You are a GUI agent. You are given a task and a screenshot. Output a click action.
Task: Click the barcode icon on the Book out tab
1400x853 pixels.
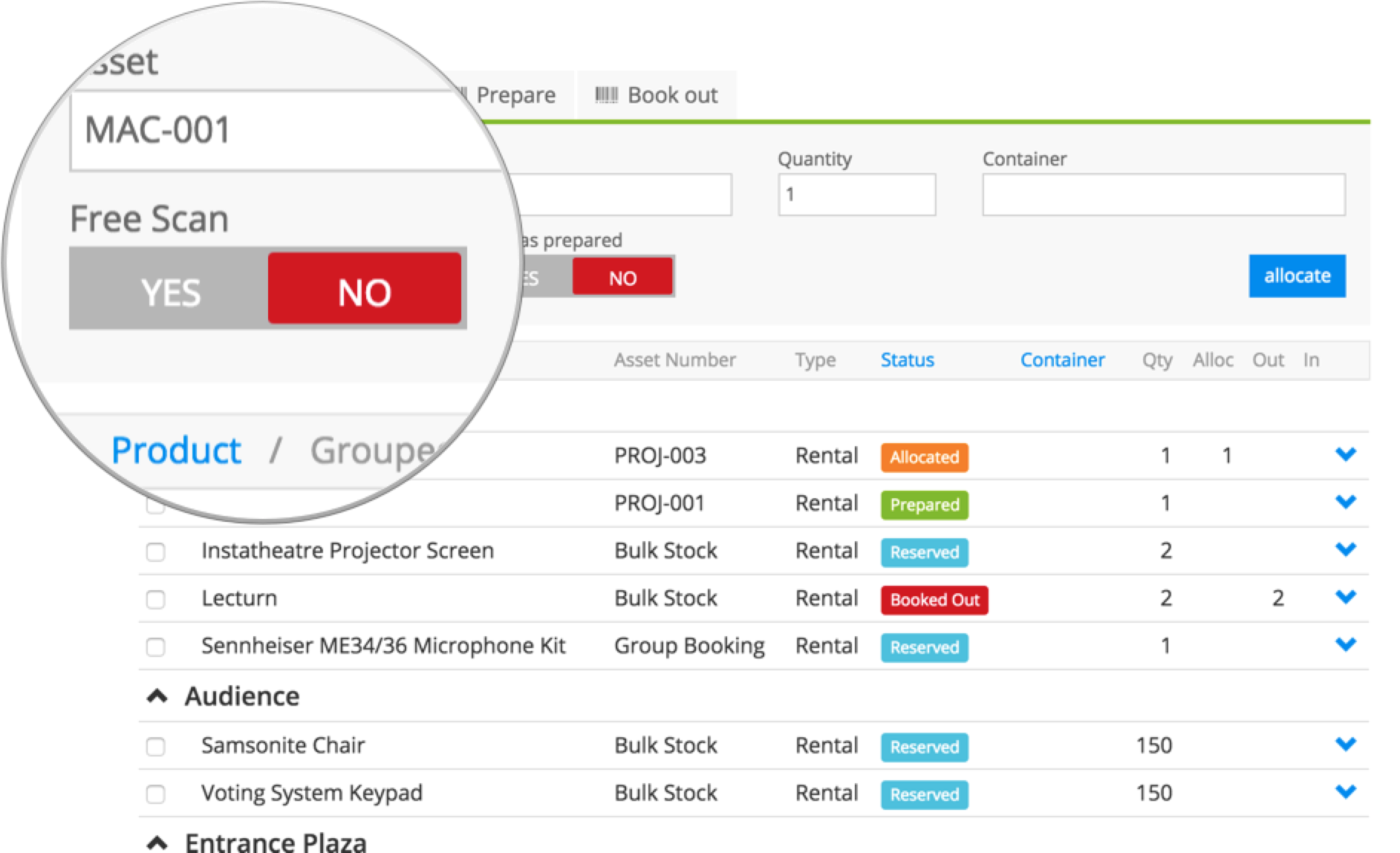click(607, 94)
